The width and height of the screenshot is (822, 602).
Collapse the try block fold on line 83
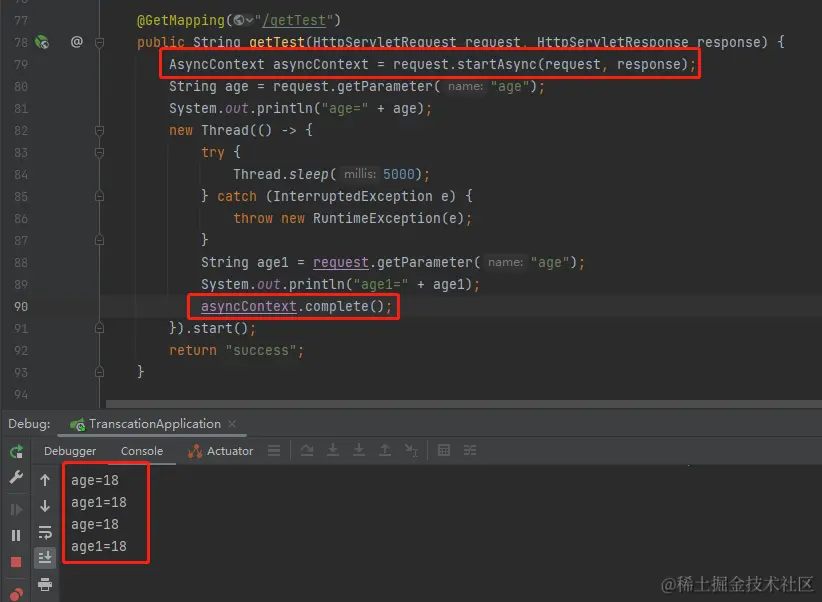point(100,152)
